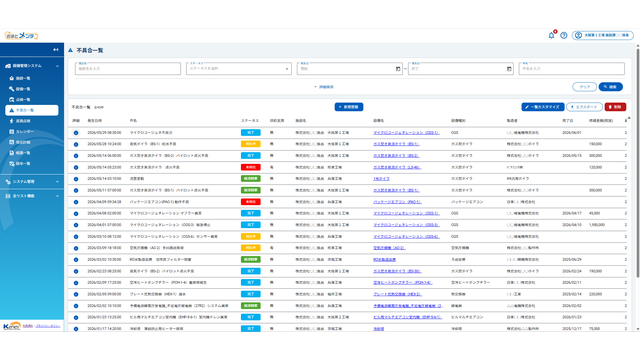Click the table scroll-up arrow at top right

(629, 118)
